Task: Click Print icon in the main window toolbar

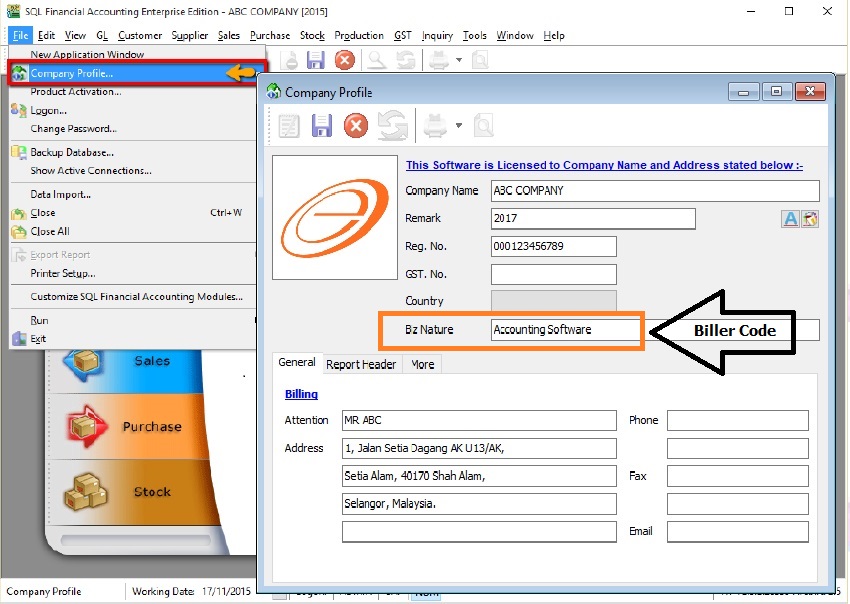Action: 439,60
